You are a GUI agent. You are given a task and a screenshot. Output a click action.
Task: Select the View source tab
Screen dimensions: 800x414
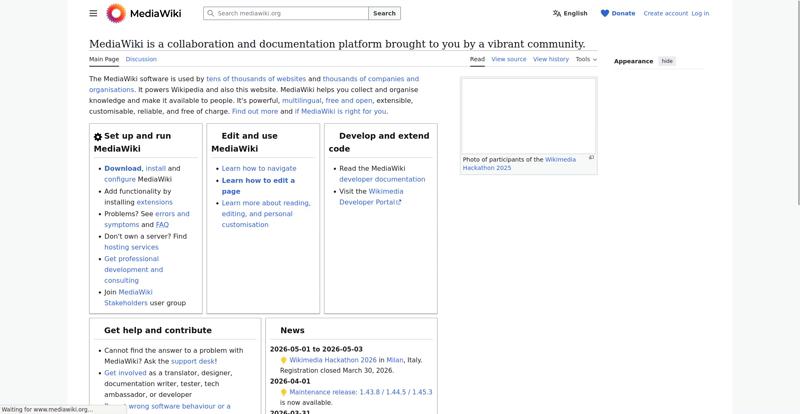point(508,59)
